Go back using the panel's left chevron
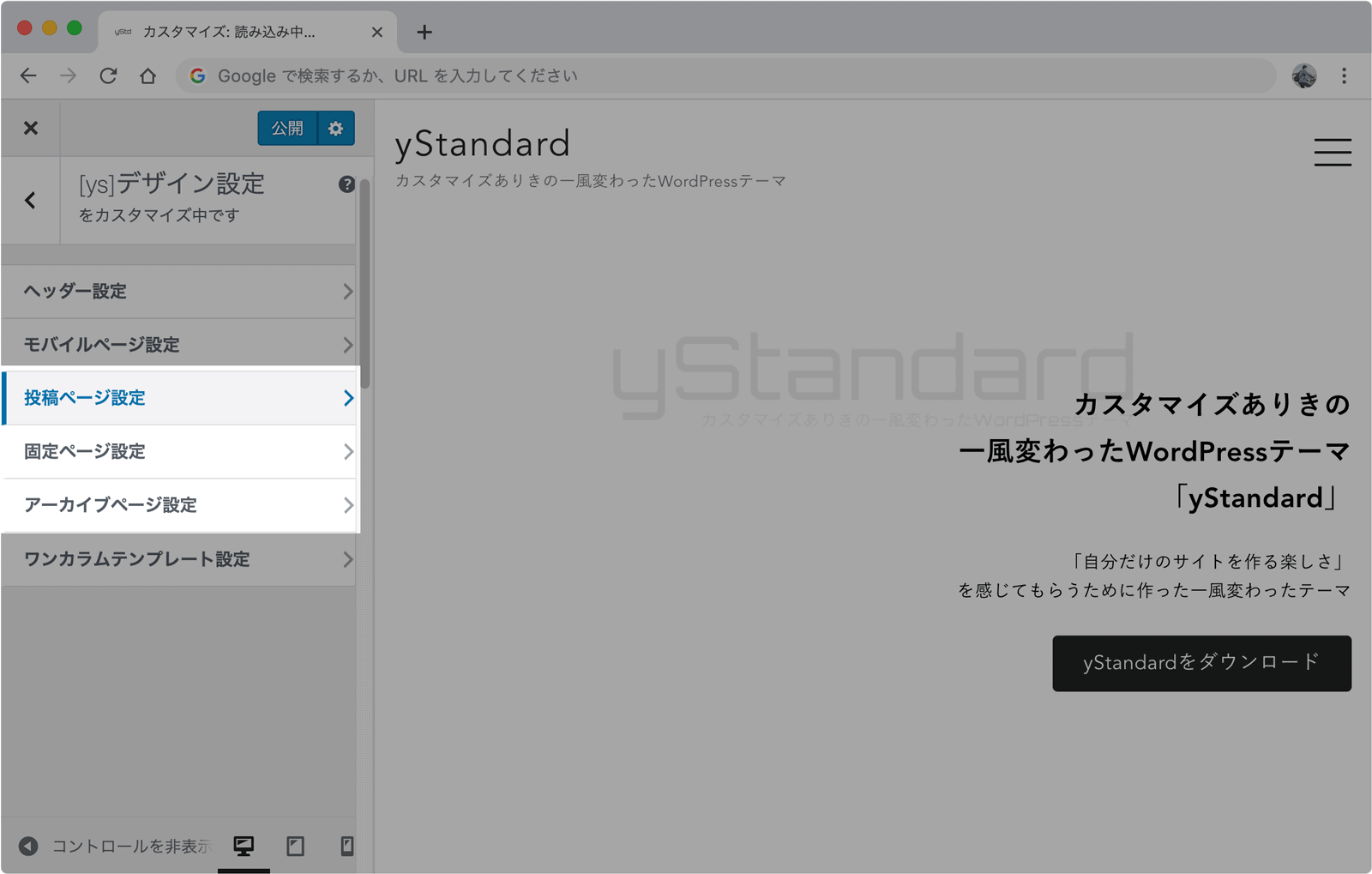This screenshot has width=1372, height=874. click(x=31, y=201)
